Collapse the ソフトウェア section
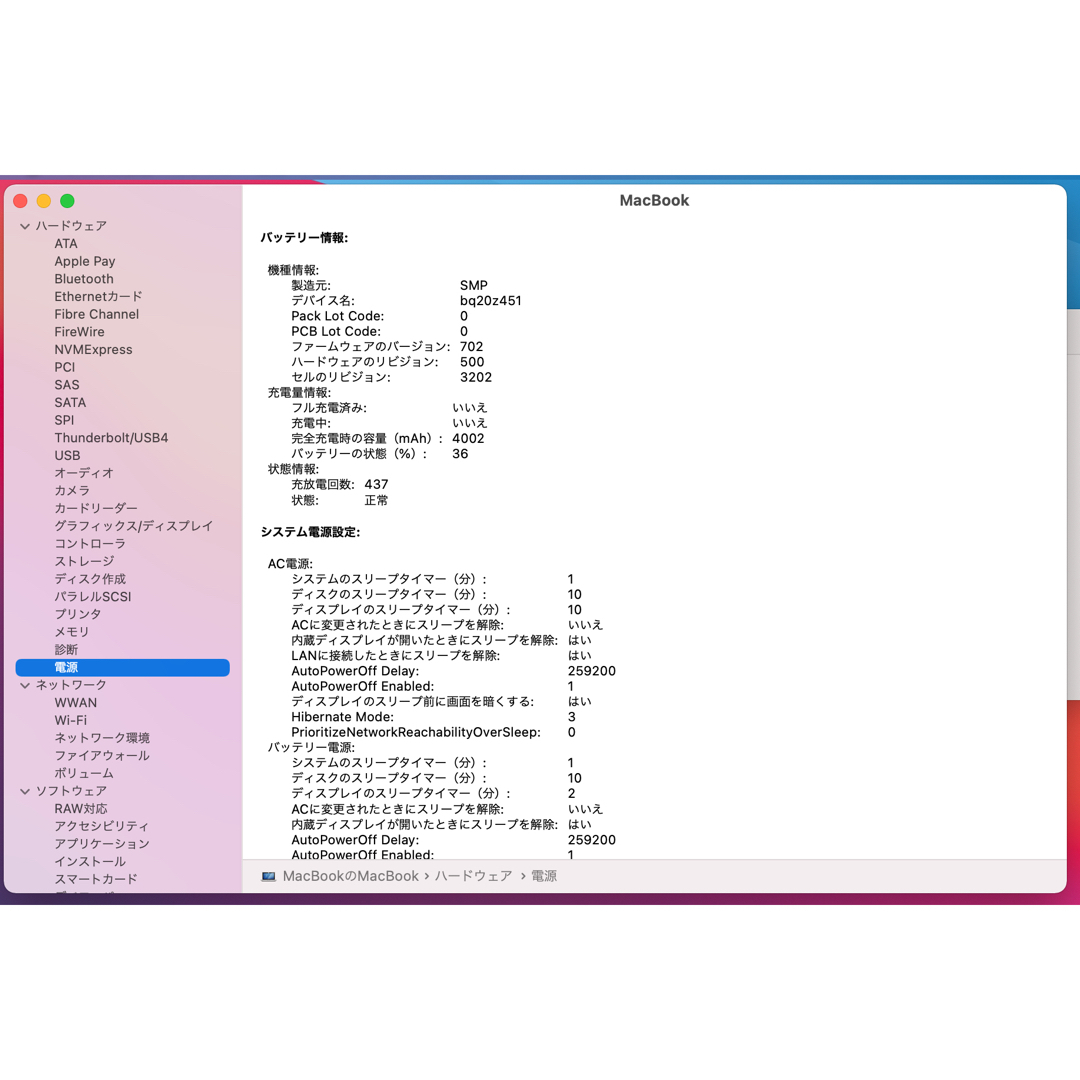The height and width of the screenshot is (1080, 1080). (x=25, y=791)
